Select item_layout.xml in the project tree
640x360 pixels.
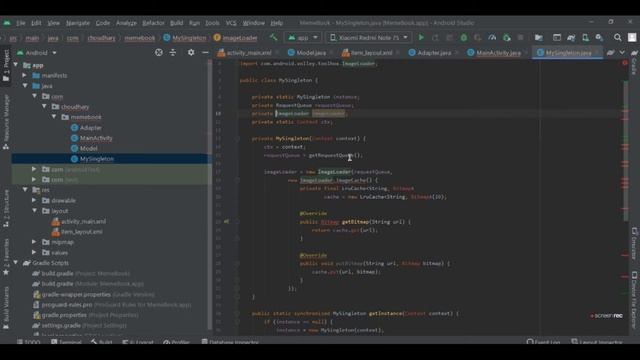click(82, 232)
